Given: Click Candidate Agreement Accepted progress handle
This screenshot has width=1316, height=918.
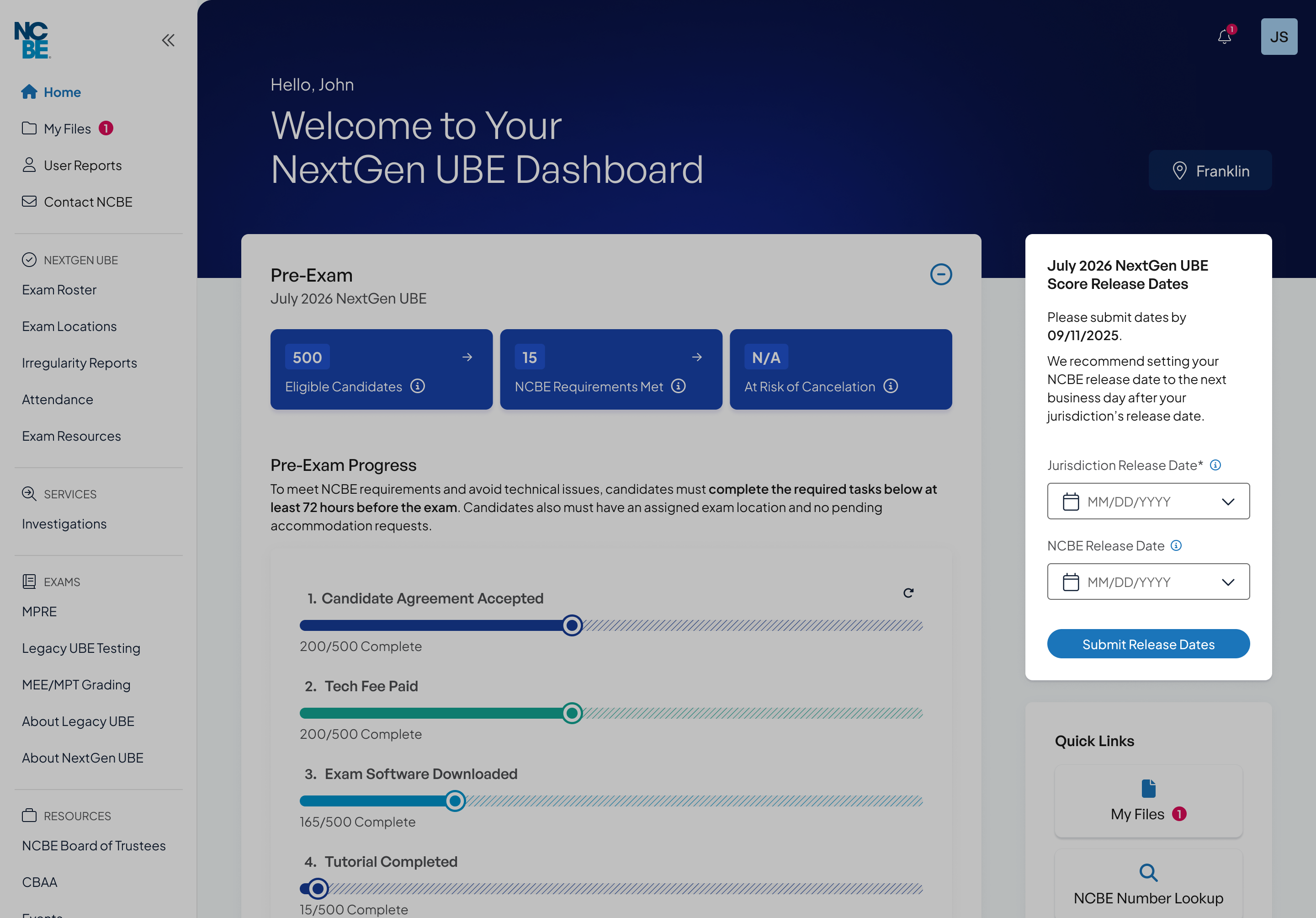Looking at the screenshot, I should pyautogui.click(x=572, y=625).
